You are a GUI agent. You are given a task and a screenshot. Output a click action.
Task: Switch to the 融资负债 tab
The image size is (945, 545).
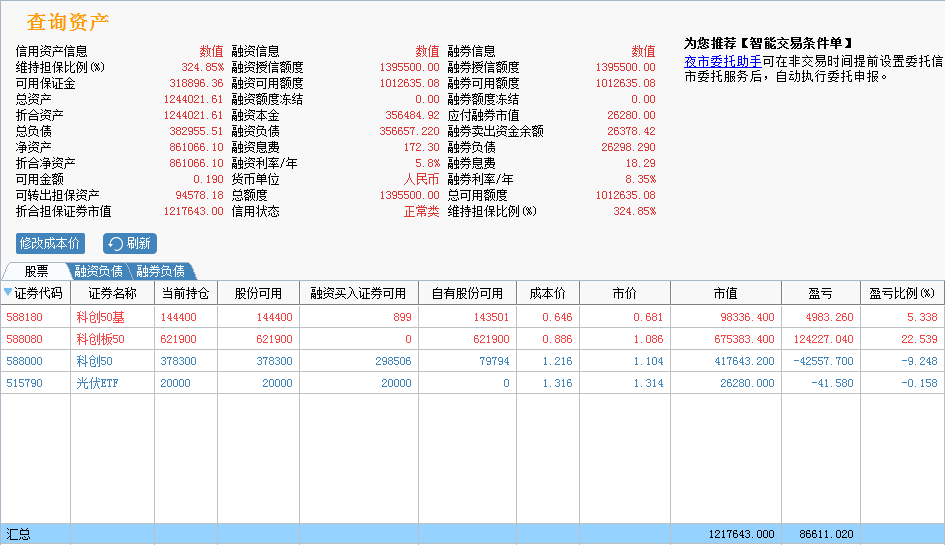(x=99, y=271)
